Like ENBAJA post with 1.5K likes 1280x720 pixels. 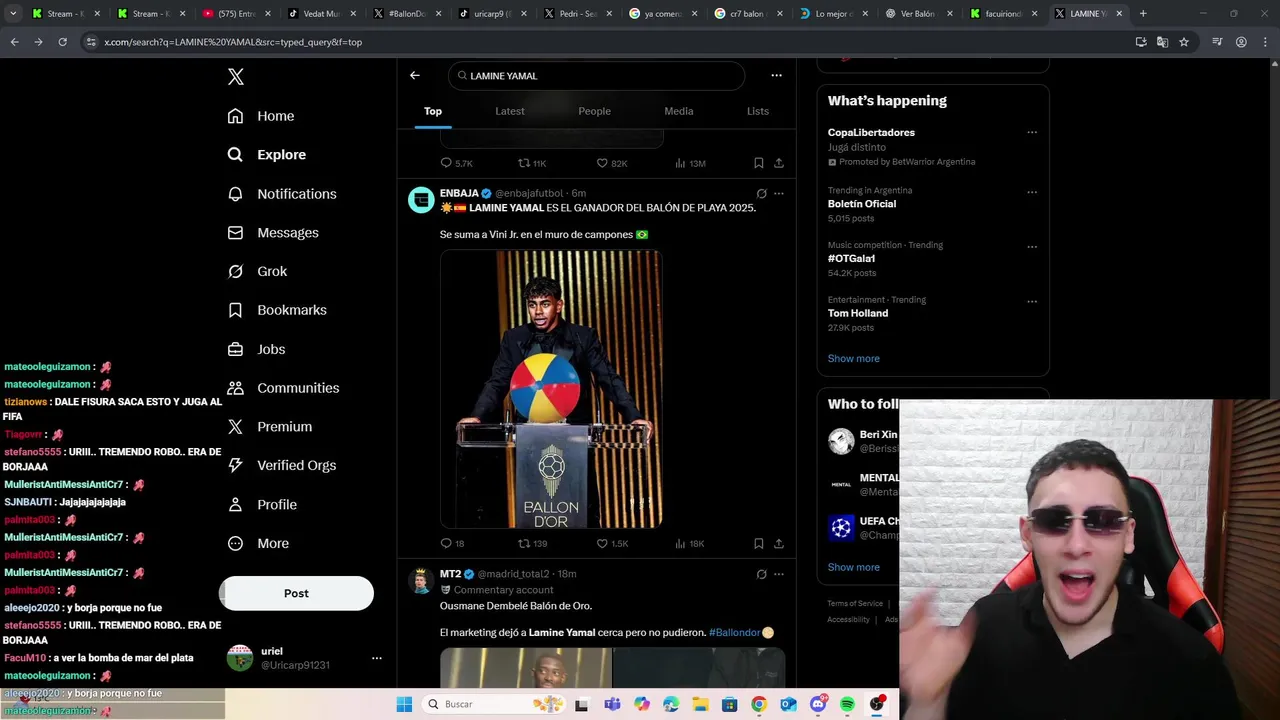[x=612, y=544]
